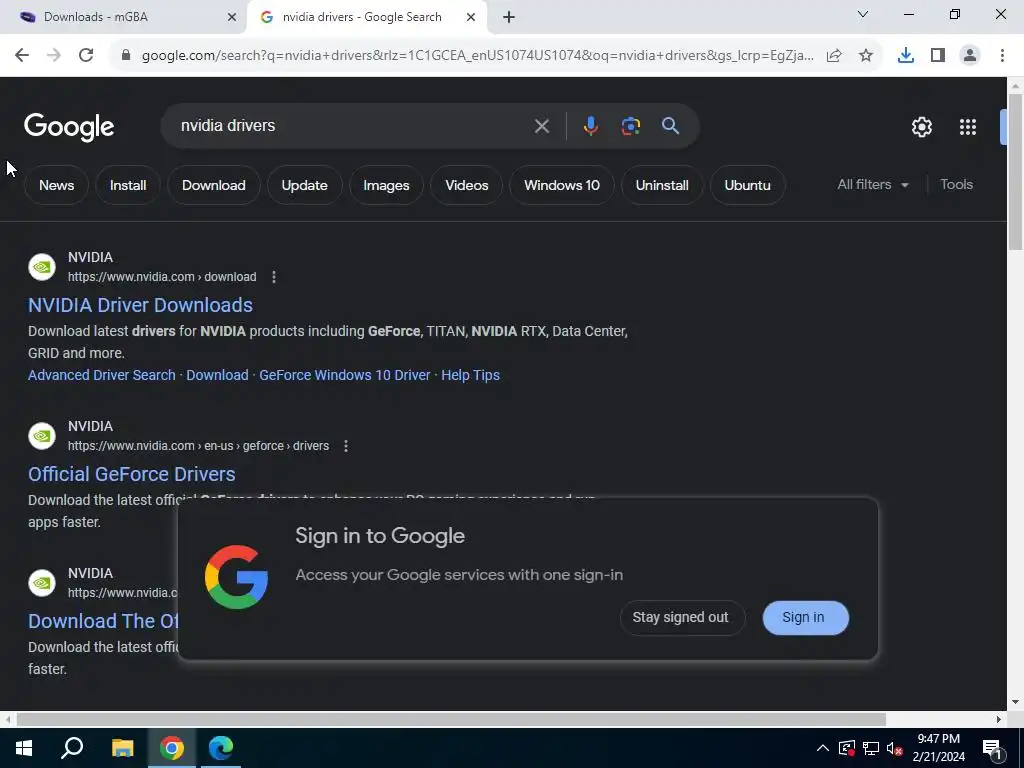Open the Tools option
The width and height of the screenshot is (1024, 768).
click(x=956, y=185)
